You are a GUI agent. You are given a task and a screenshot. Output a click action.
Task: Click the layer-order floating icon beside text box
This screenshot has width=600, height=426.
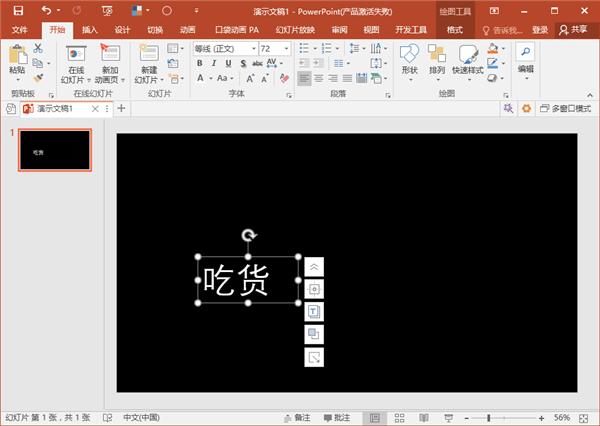tap(314, 334)
